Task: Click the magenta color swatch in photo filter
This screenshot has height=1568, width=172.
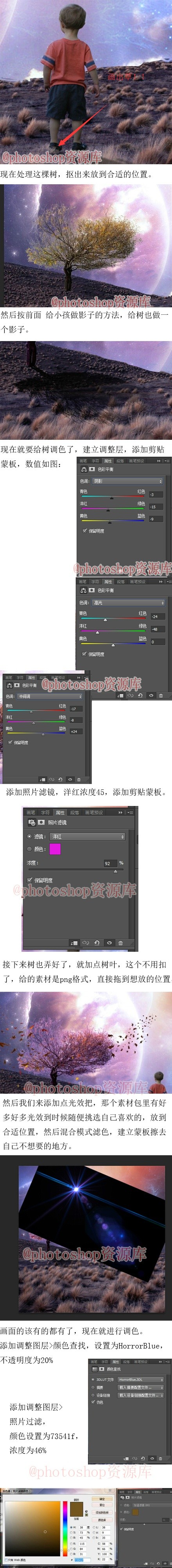Action: click(55, 849)
